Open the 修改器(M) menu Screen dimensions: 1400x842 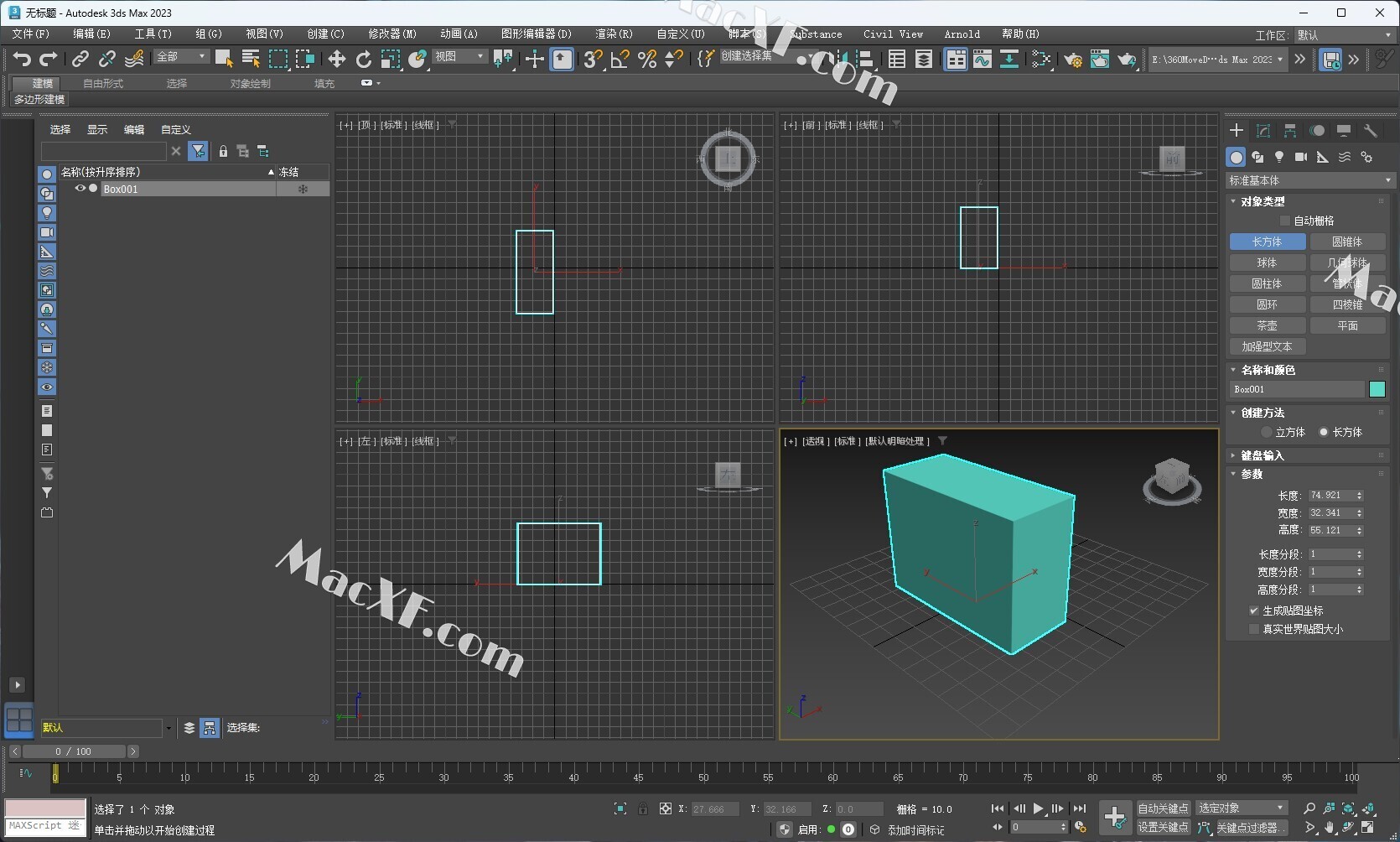(392, 34)
